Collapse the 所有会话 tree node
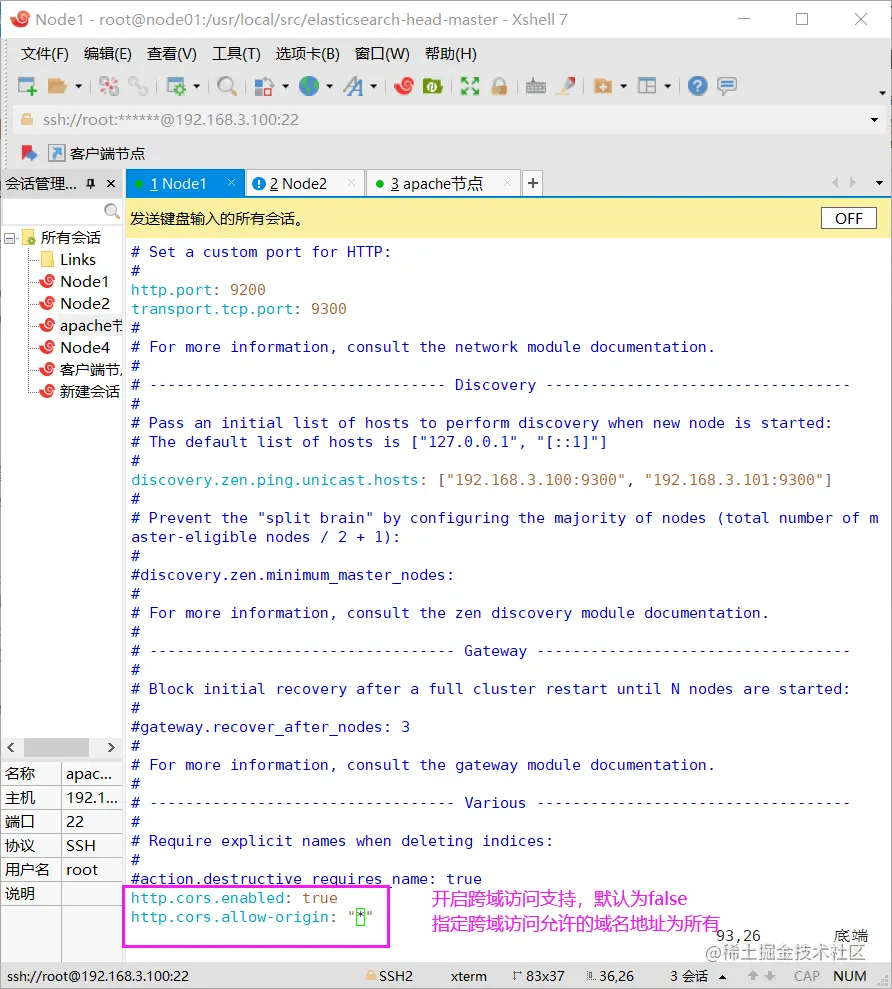The width and height of the screenshot is (892, 989). [x=9, y=238]
